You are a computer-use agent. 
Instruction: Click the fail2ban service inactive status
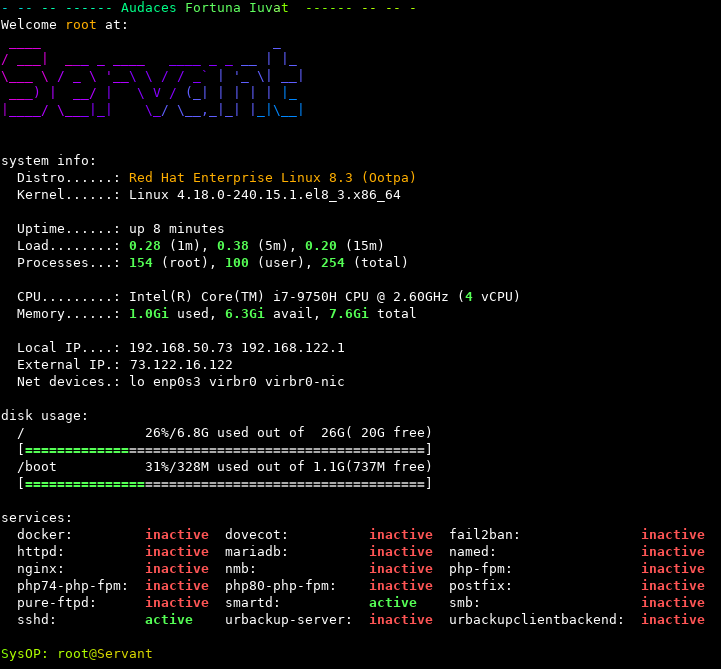click(x=673, y=535)
